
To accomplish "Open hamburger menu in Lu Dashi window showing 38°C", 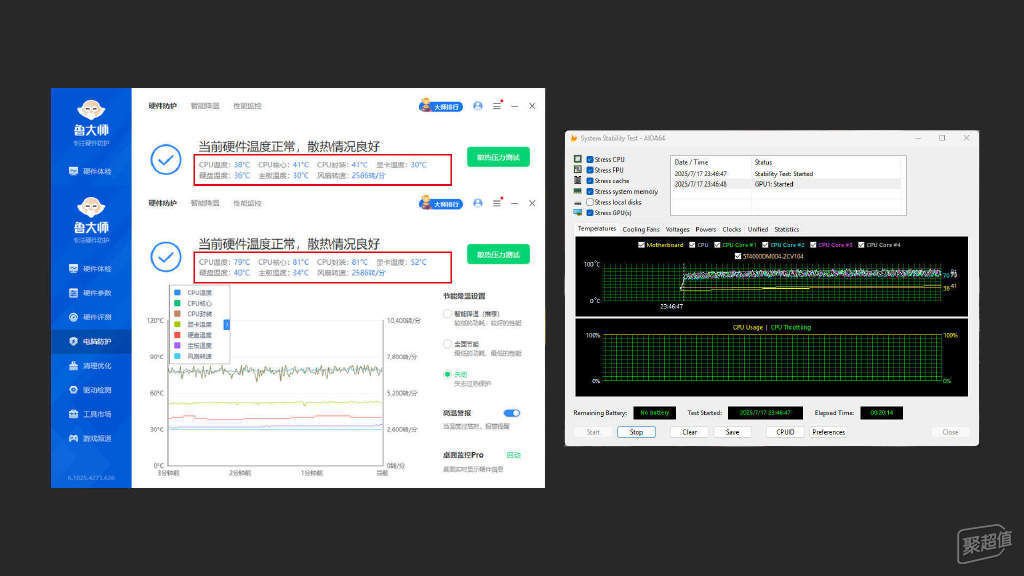I will coord(497,106).
